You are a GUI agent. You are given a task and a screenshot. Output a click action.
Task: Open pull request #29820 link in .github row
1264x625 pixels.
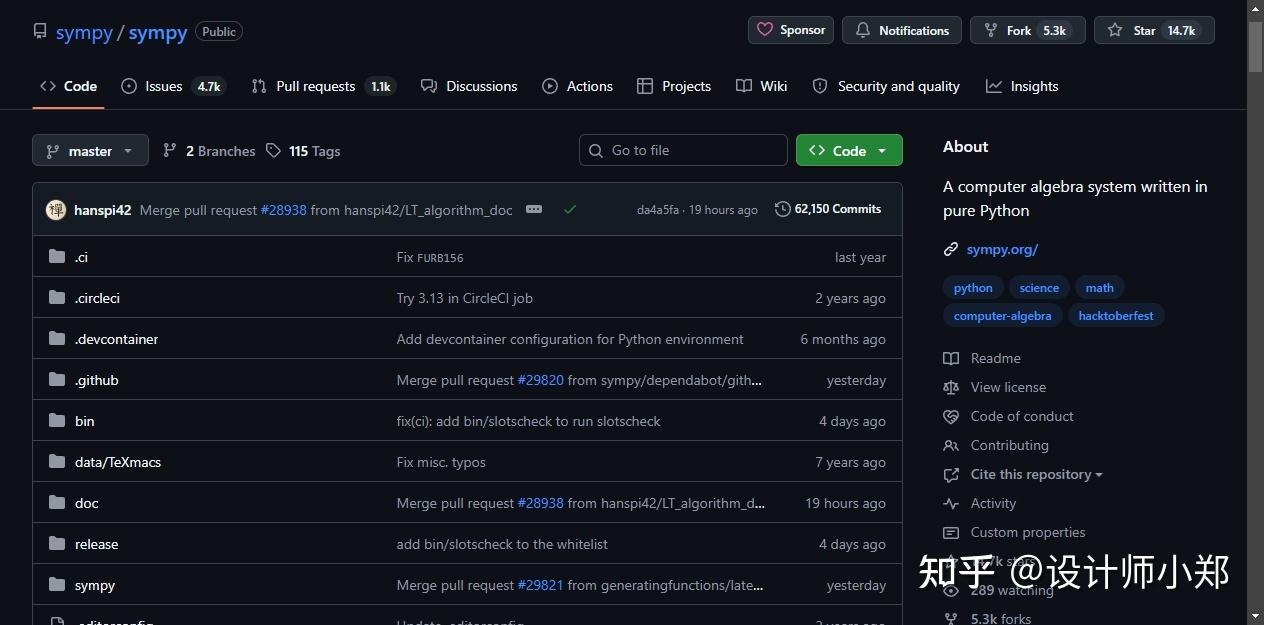point(540,380)
